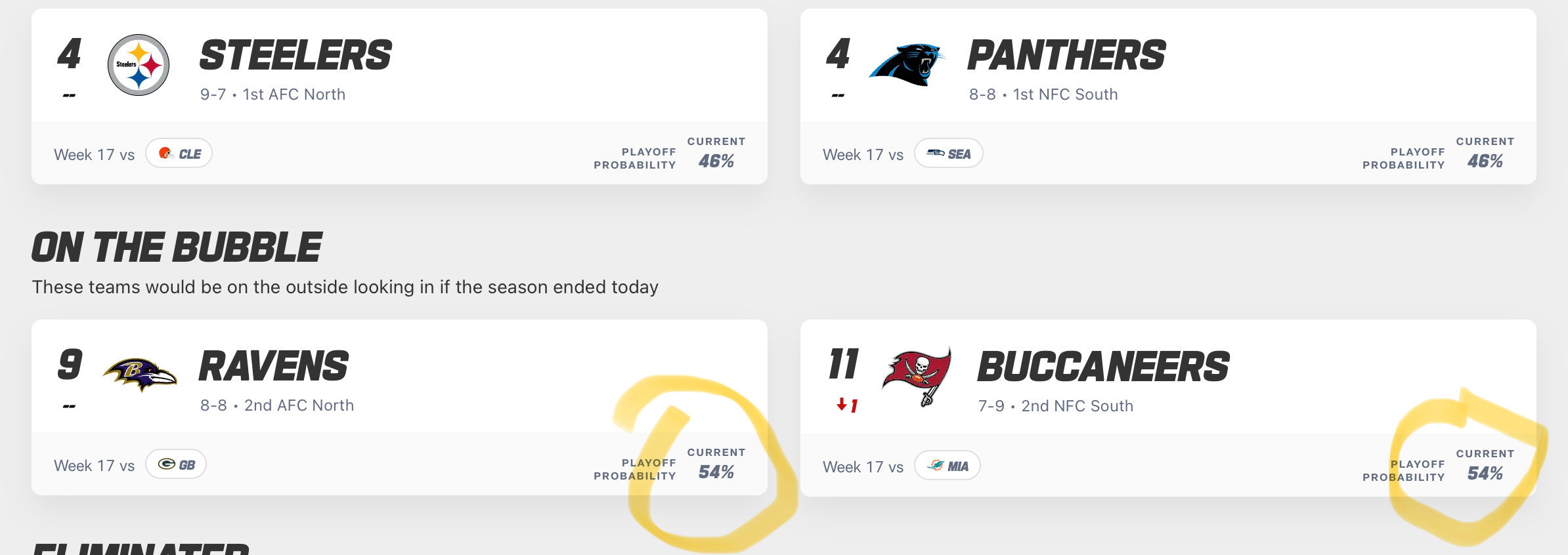Open the CLE opponent badge
Screen dimensions: 1568x555
[x=179, y=154]
